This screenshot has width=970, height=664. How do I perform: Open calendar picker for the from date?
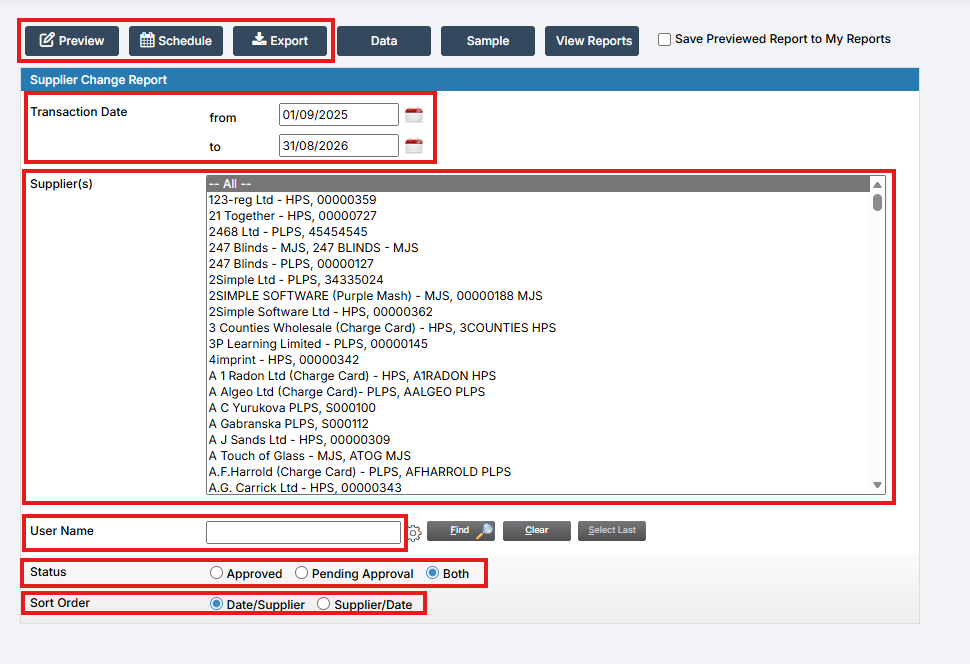tap(414, 114)
